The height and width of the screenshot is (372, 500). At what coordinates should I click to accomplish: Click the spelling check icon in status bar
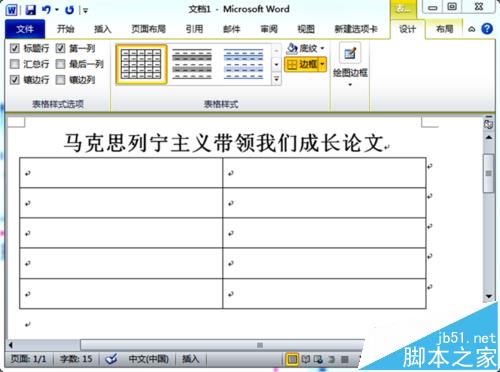tap(111, 359)
